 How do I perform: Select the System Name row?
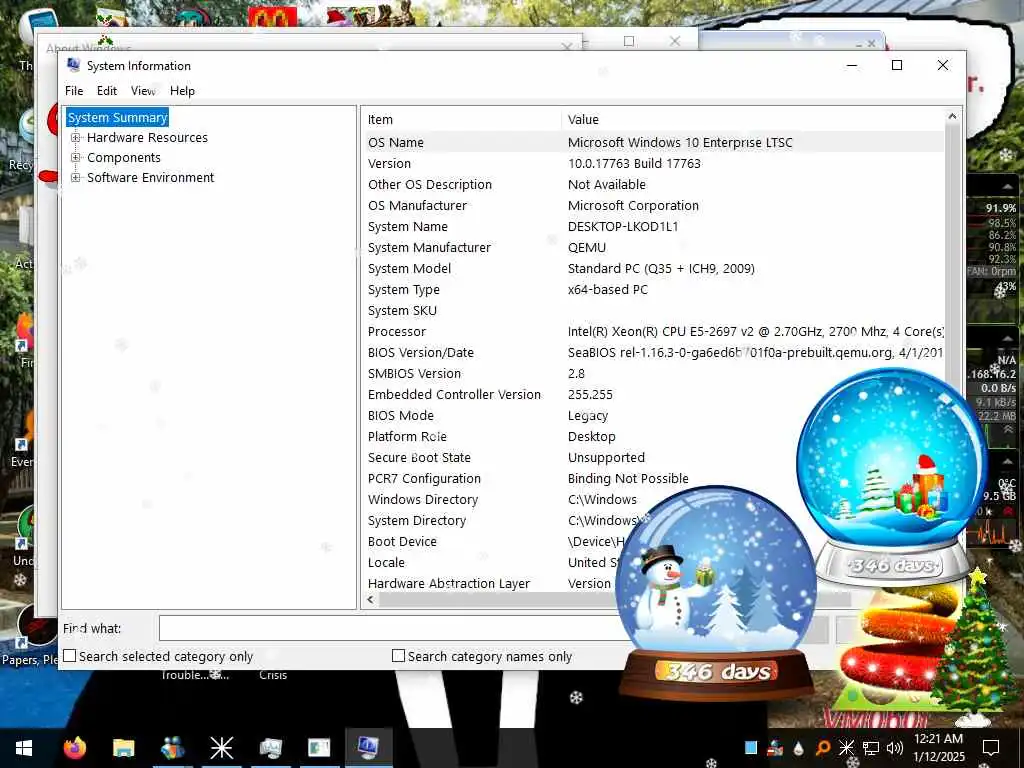[653, 226]
